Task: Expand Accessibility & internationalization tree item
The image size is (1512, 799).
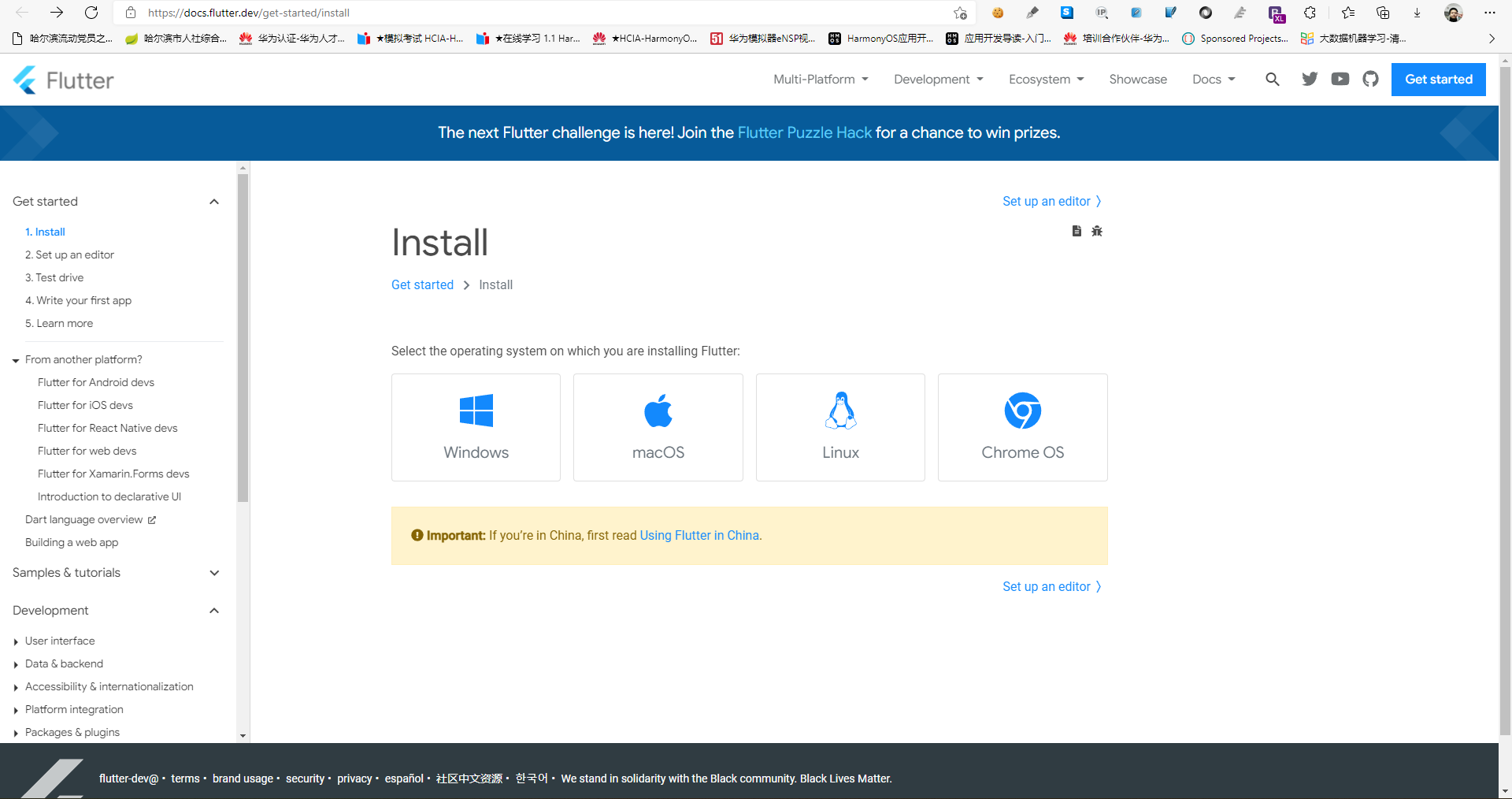Action: [16, 687]
